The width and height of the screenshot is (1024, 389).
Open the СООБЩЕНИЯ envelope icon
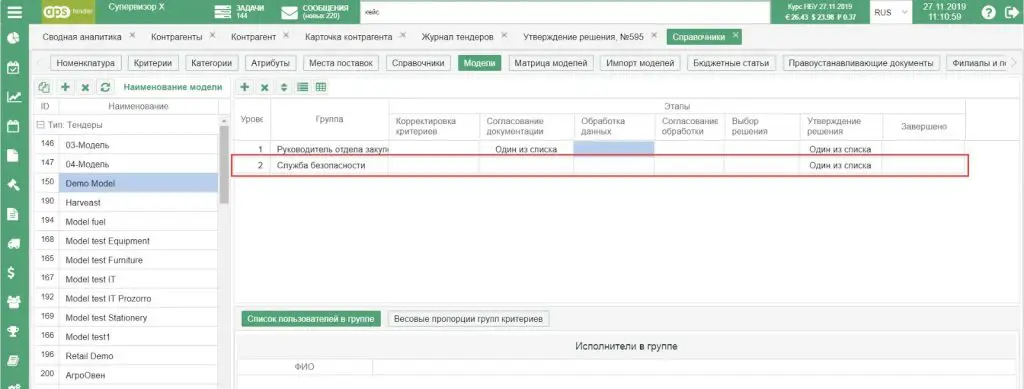coord(289,12)
